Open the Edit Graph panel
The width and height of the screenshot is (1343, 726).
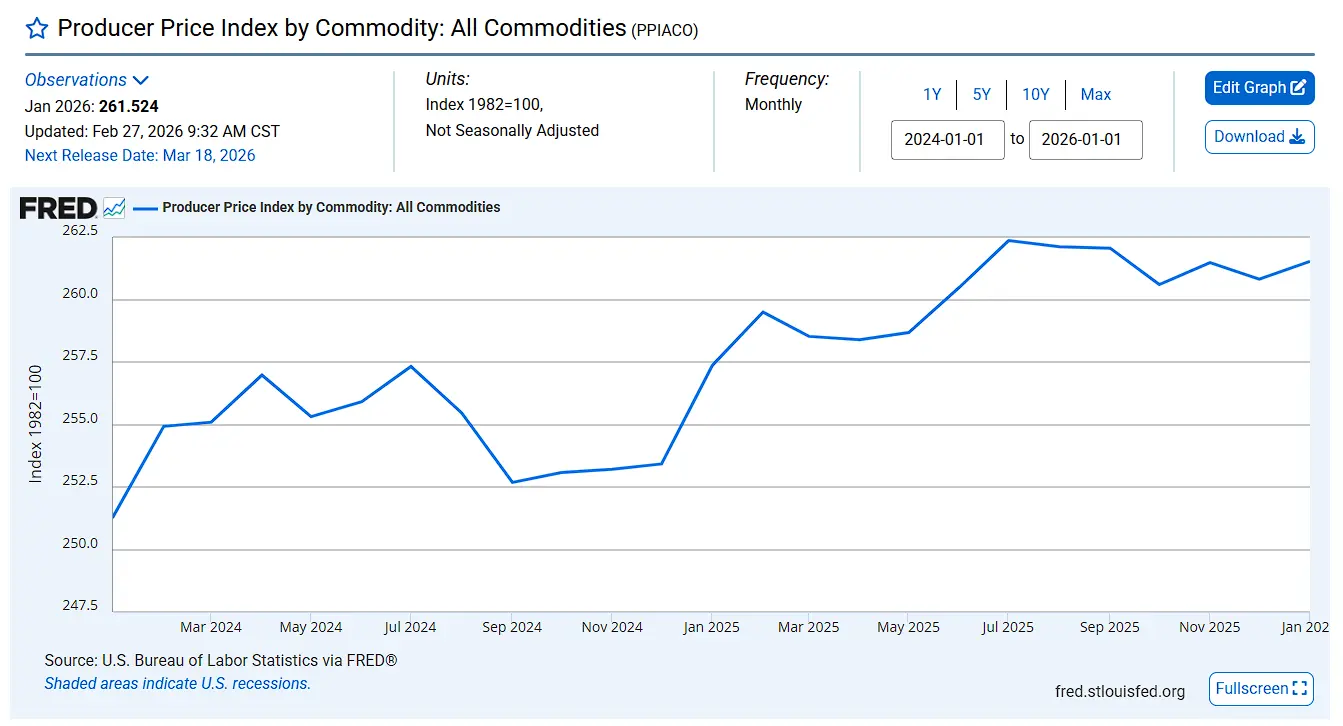(1259, 88)
